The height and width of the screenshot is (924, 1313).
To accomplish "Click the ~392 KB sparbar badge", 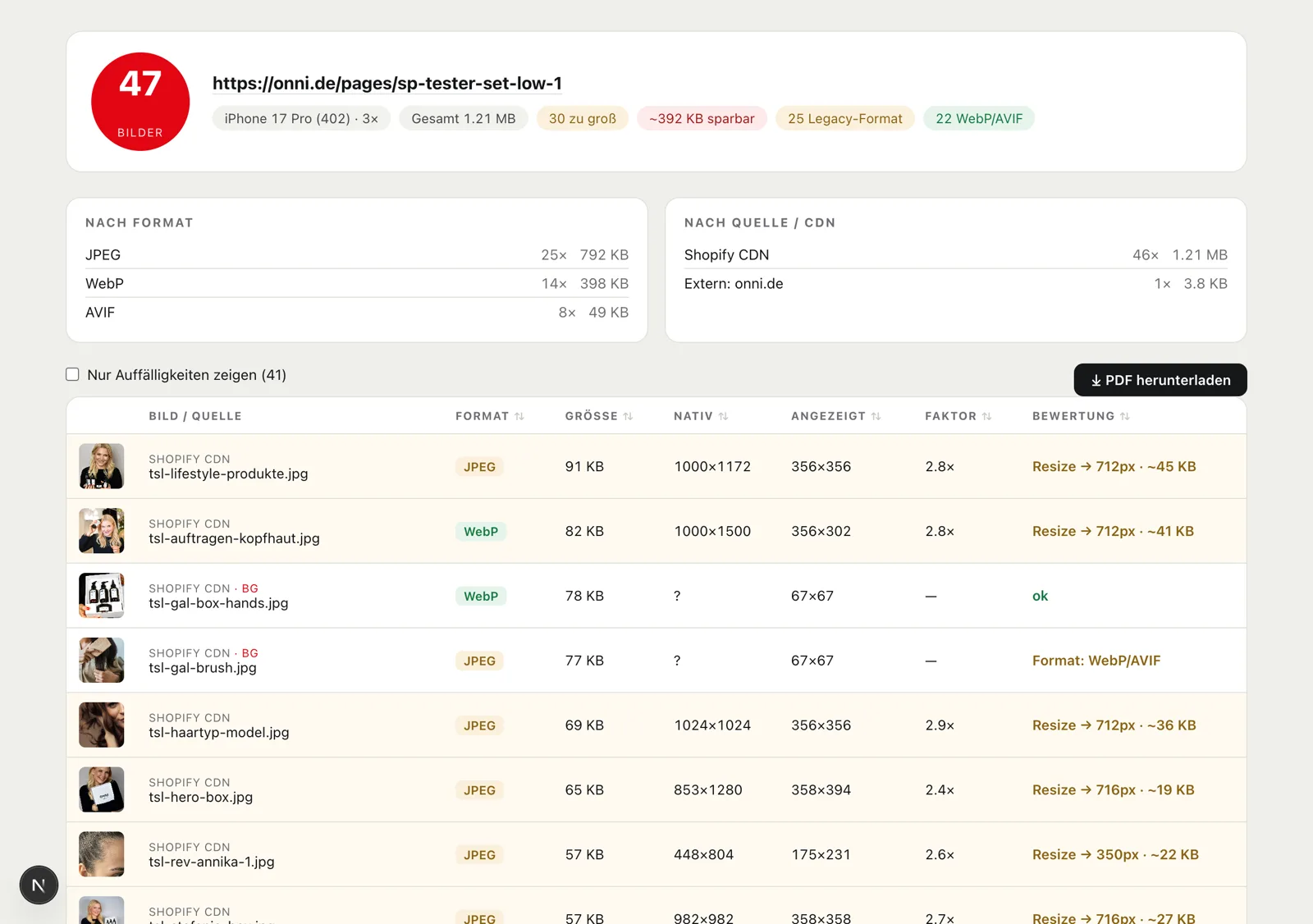I will (702, 118).
